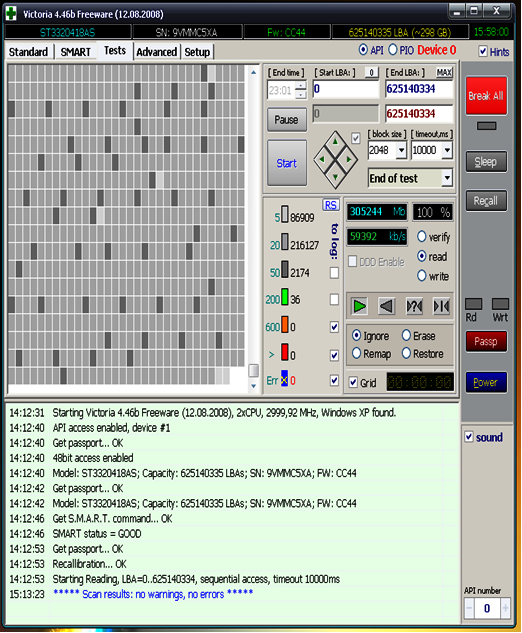This screenshot has width=522, height=633.
Task: Select the verify test mode
Action: coord(421,237)
